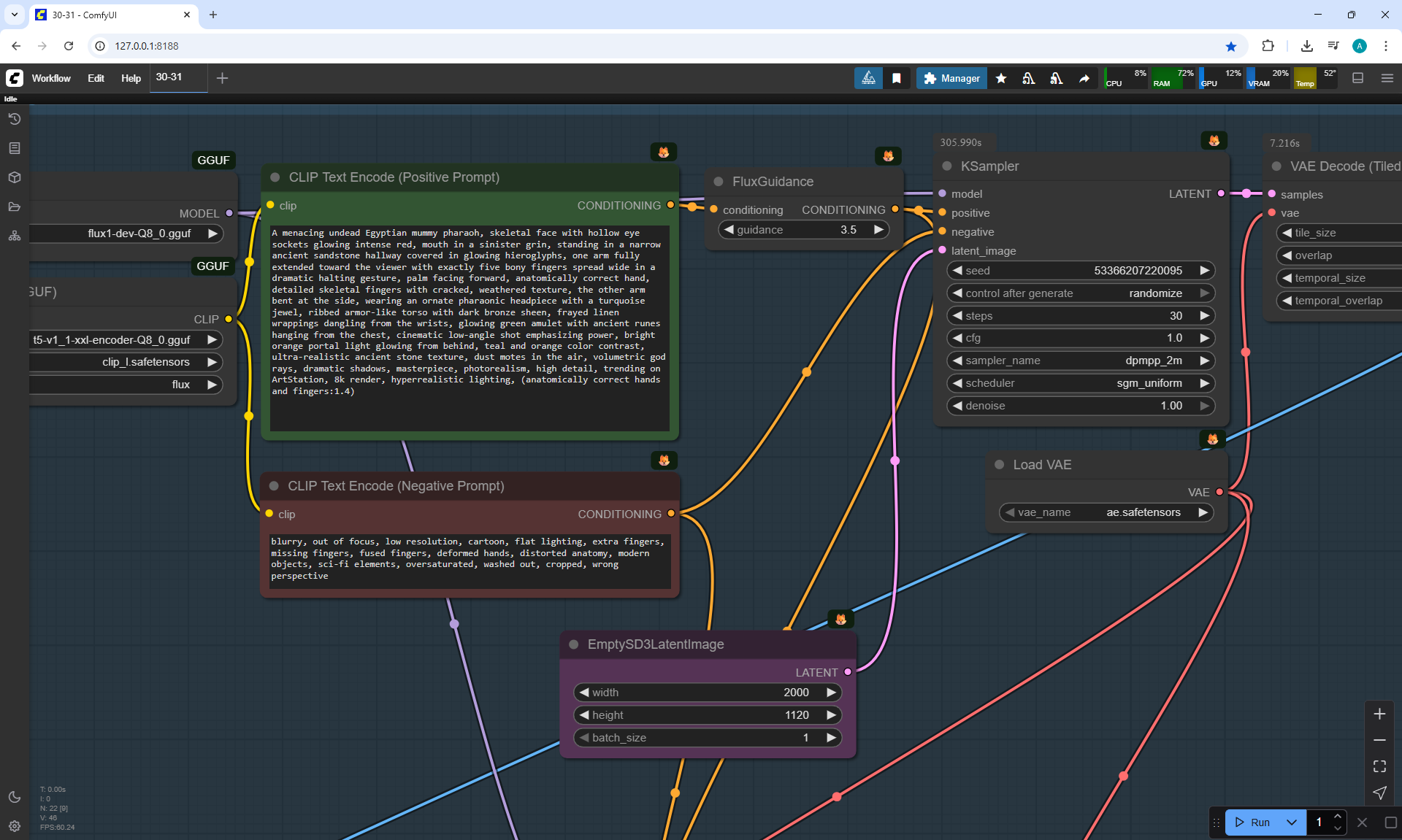
Task: Increase the guidance value with right arrow
Action: coord(878,230)
